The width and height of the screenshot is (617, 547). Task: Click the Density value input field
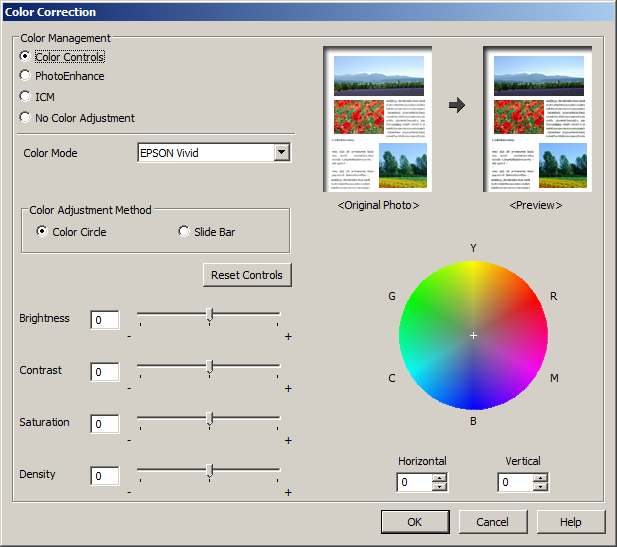click(x=105, y=476)
